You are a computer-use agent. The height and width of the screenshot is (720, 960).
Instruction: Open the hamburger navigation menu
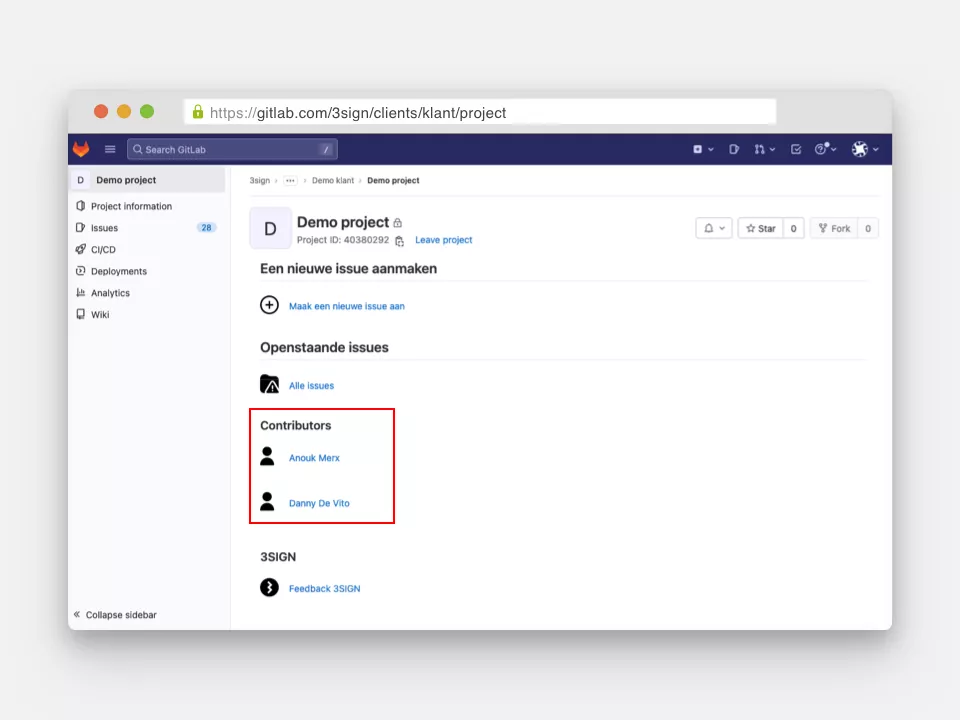click(110, 150)
